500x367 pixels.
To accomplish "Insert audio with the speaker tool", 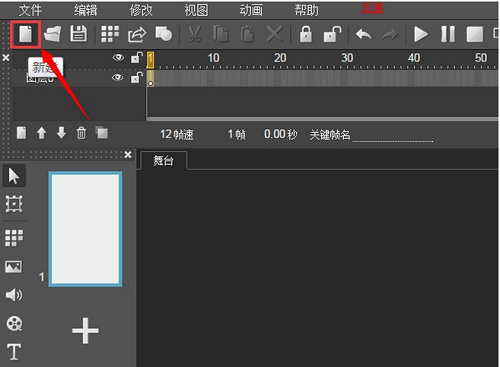I will (x=14, y=295).
